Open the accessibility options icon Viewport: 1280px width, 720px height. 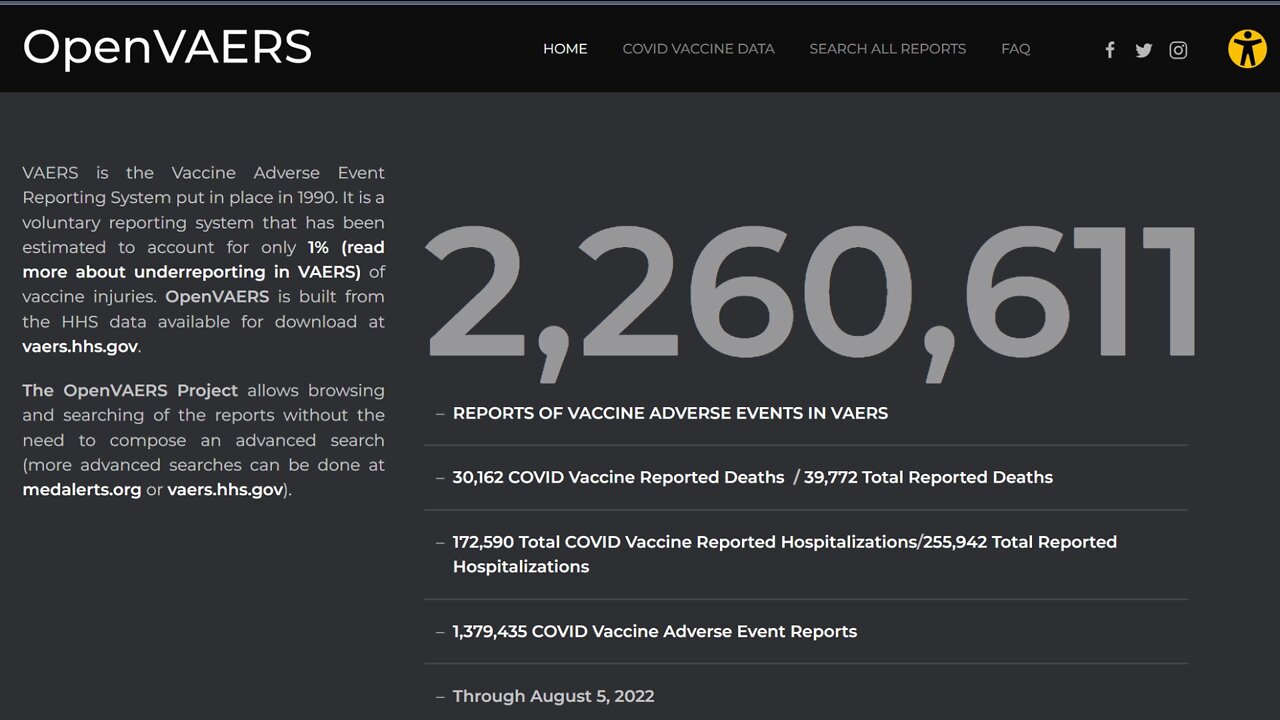(1247, 48)
